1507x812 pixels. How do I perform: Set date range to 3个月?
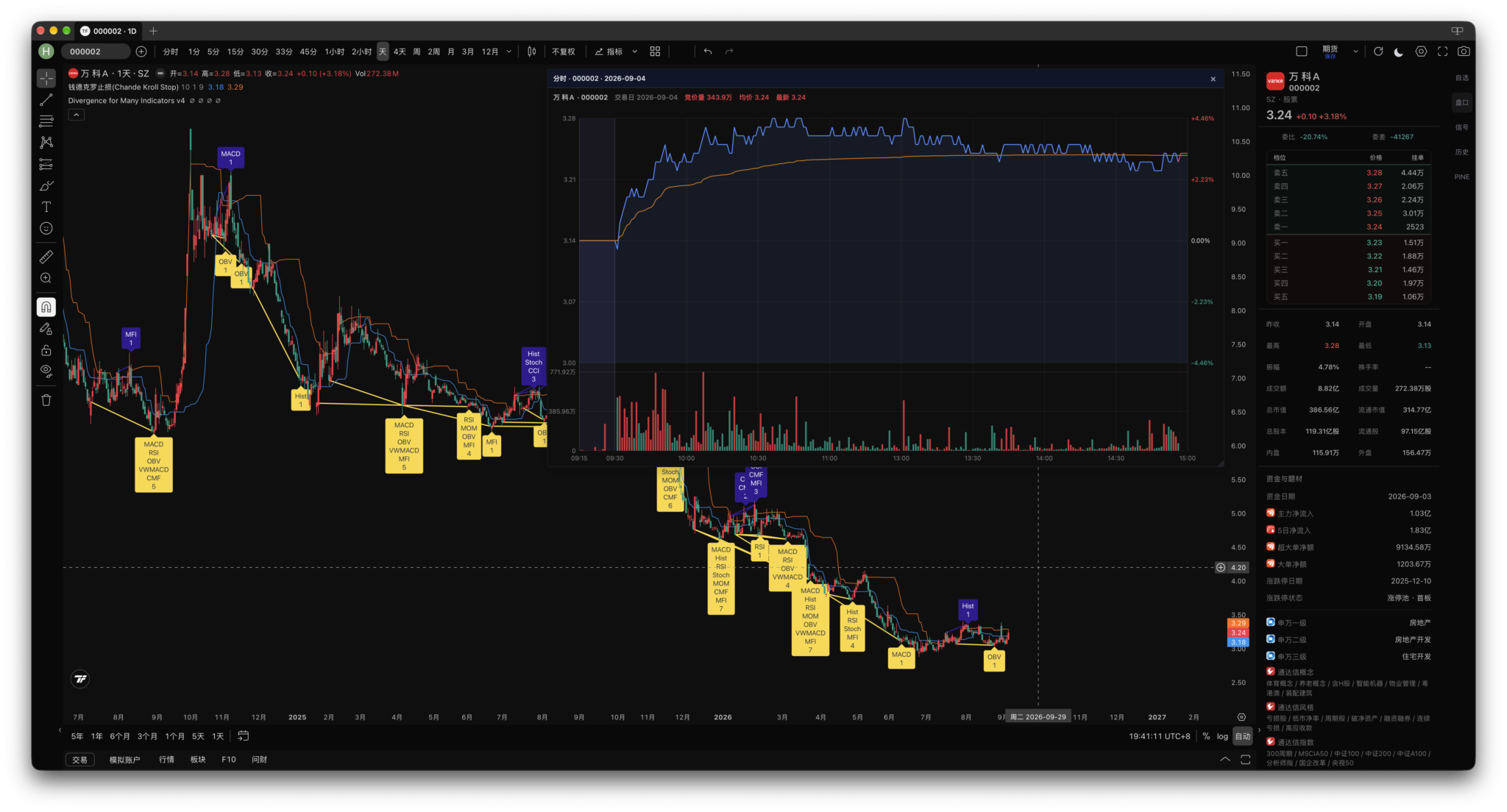(147, 736)
